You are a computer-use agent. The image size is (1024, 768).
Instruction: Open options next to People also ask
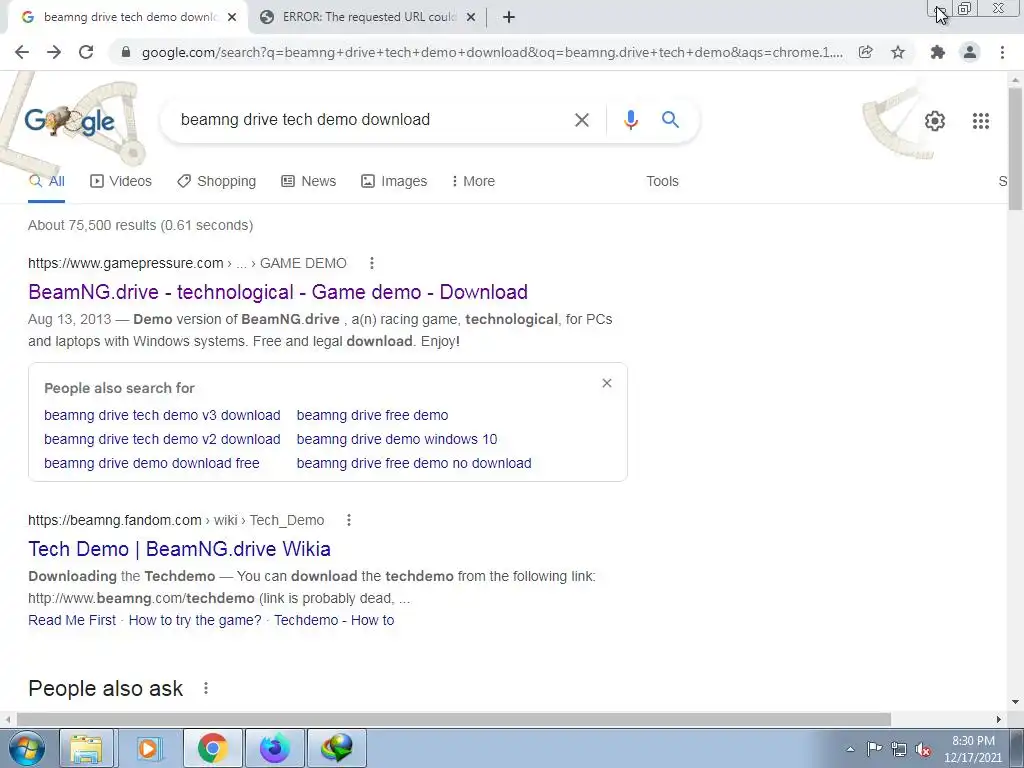(x=206, y=688)
